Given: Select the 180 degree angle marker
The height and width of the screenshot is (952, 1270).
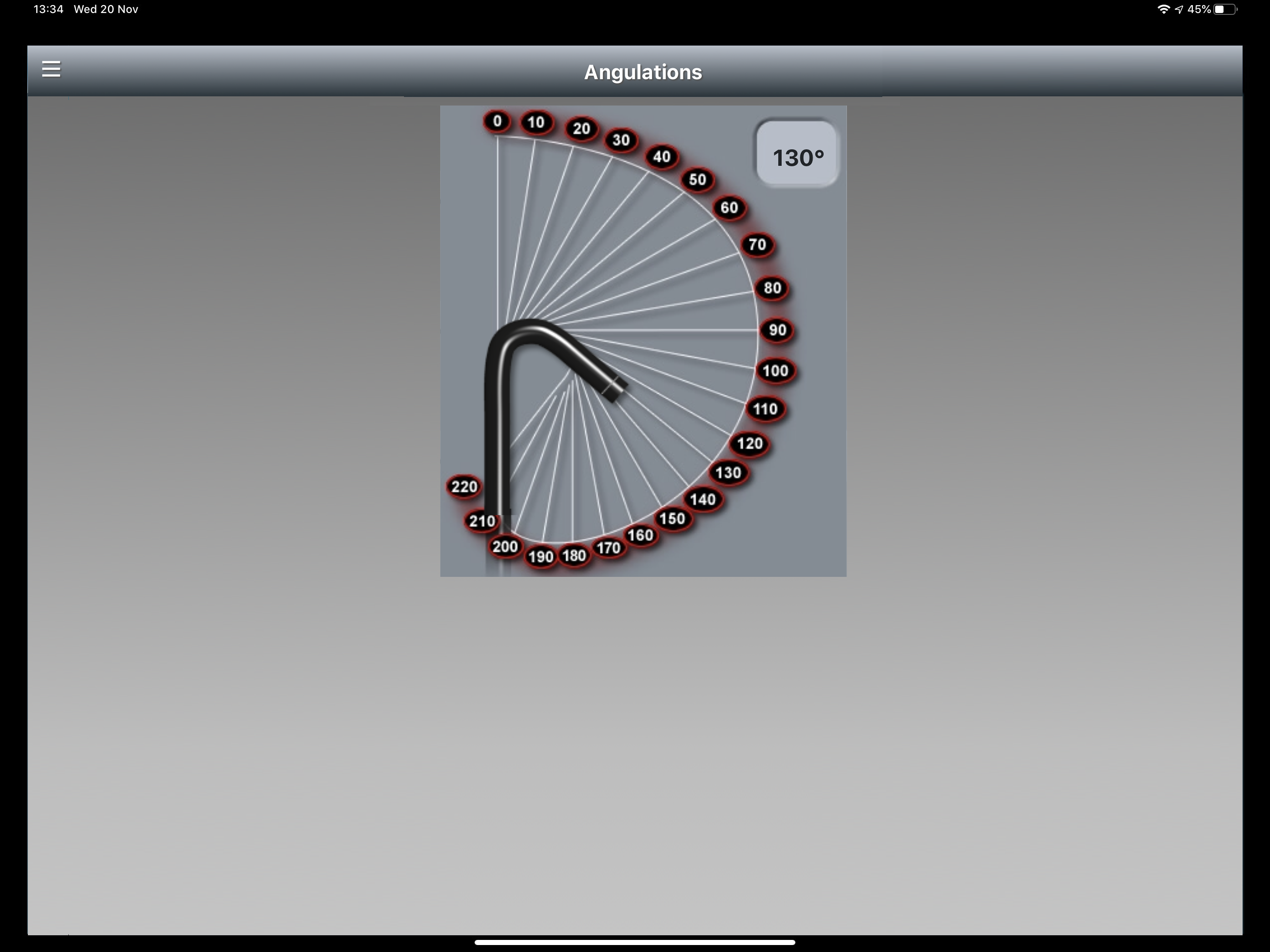Looking at the screenshot, I should [574, 556].
